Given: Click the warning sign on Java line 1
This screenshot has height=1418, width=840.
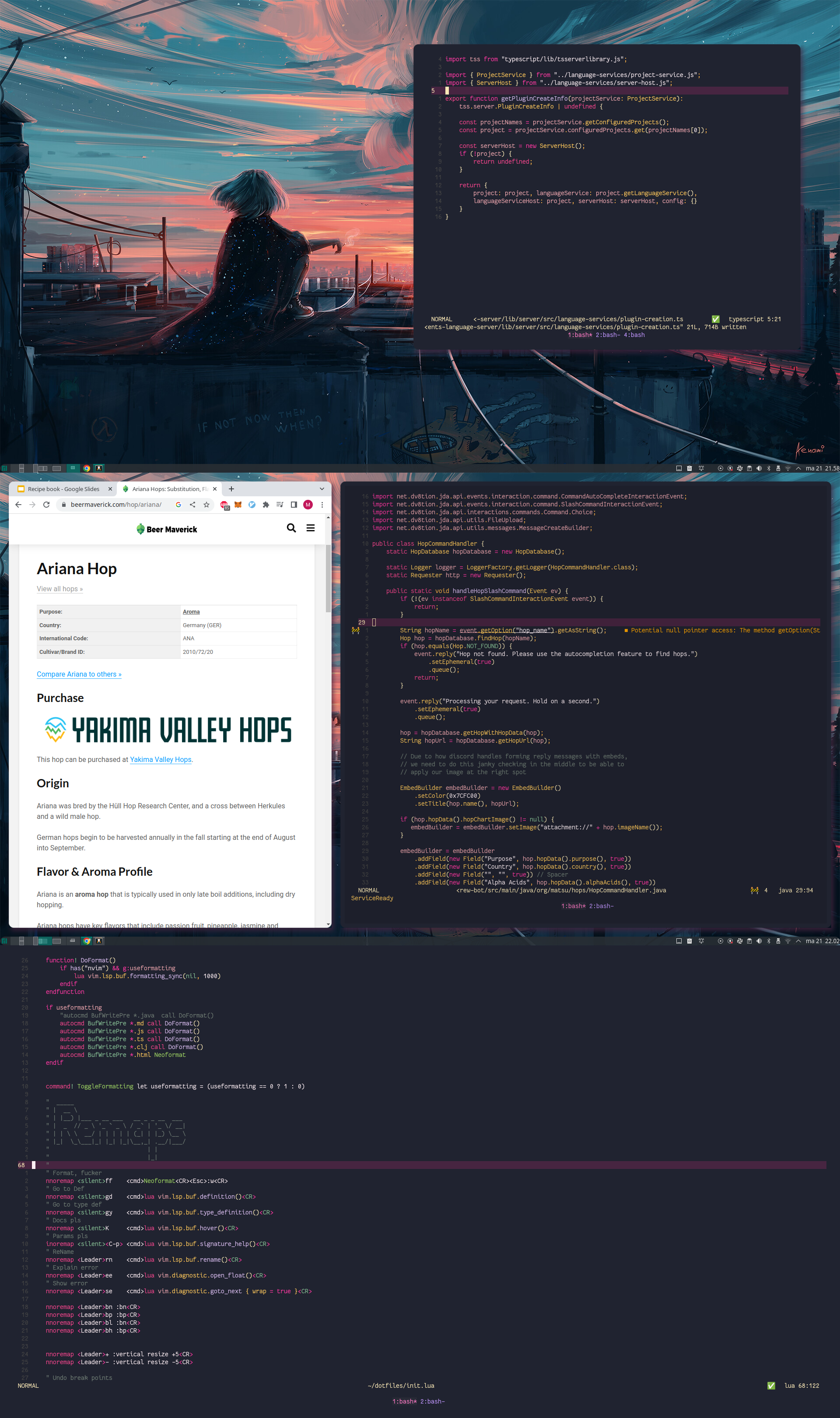Looking at the screenshot, I should (356, 631).
